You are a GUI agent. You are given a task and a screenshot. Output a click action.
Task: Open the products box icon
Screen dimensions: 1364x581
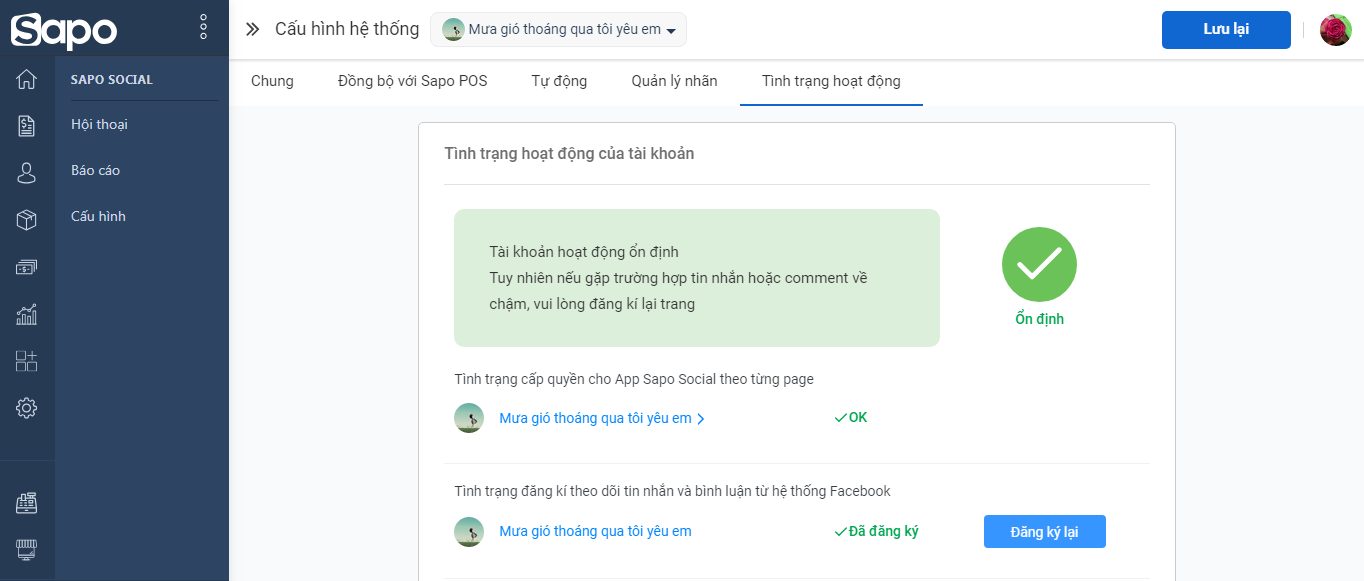(27, 220)
